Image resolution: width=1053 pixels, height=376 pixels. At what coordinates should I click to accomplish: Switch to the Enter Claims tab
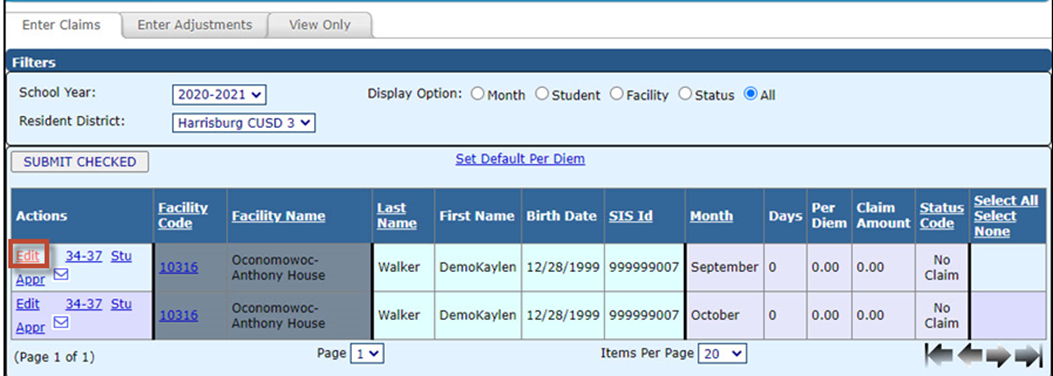(x=61, y=25)
